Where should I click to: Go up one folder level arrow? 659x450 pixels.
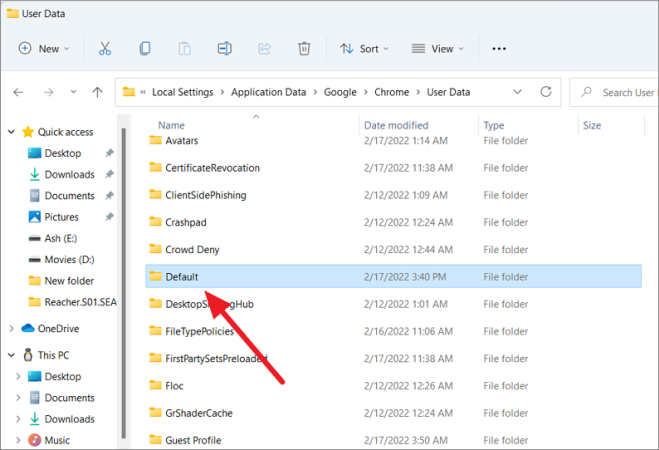click(x=98, y=92)
